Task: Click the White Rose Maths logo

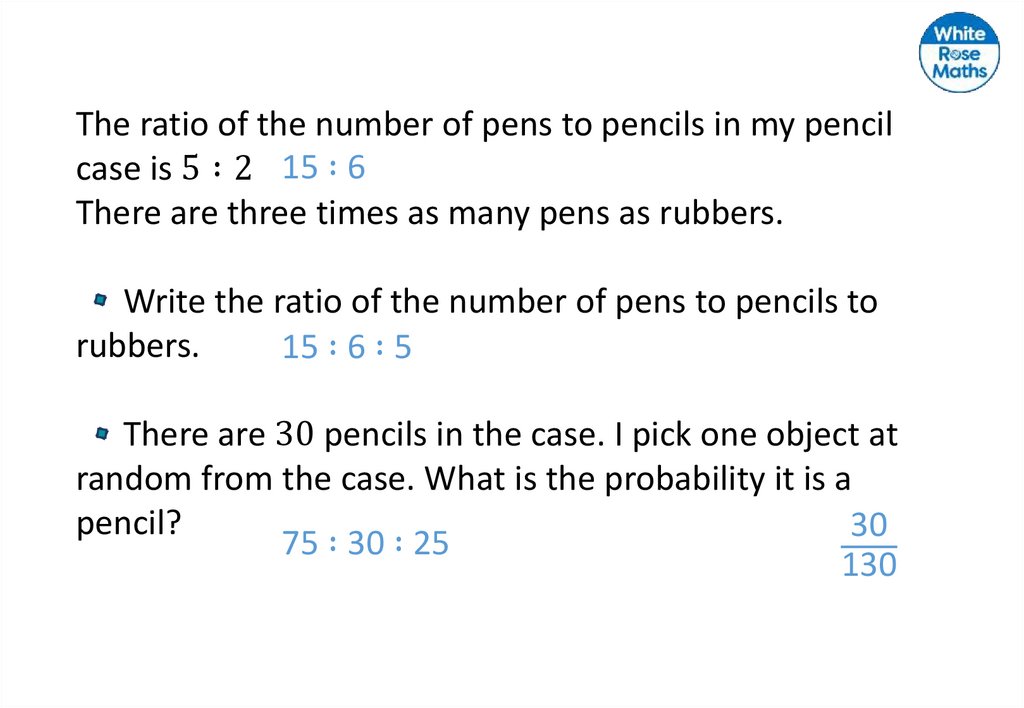Action: (958, 53)
